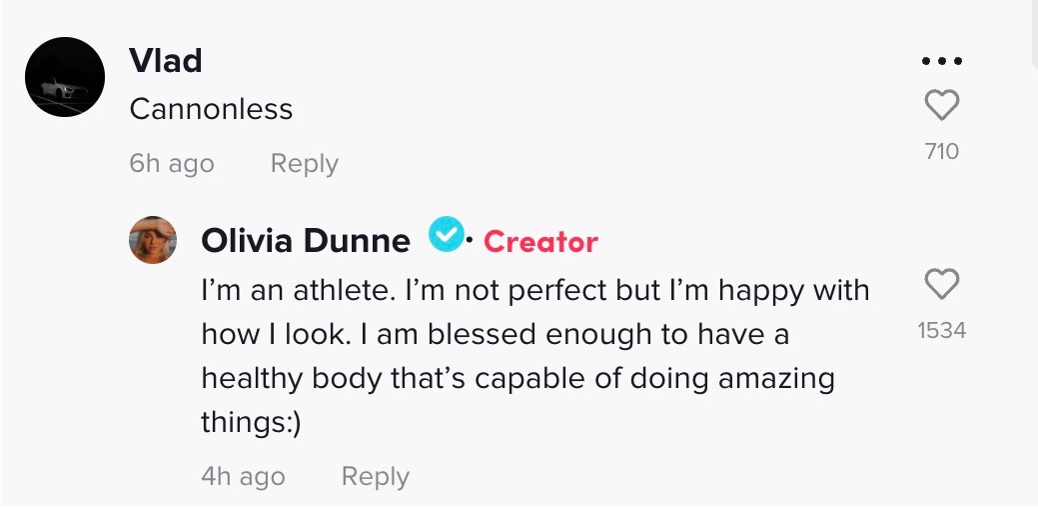The image size is (1038, 507).
Task: Open Olivia Dunne's profile picture
Action: [153, 240]
